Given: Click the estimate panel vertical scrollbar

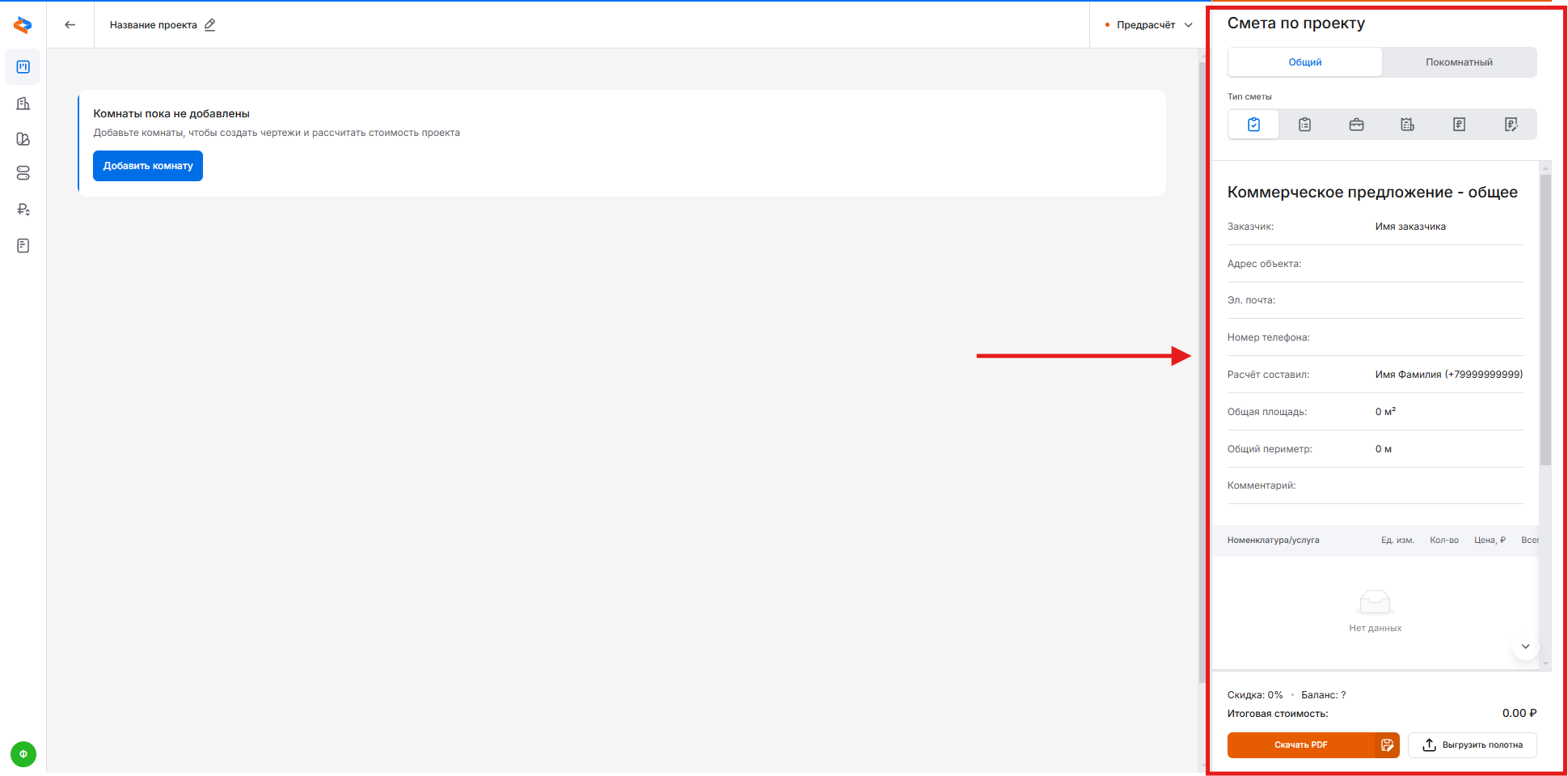Looking at the screenshot, I should click(x=1545, y=324).
